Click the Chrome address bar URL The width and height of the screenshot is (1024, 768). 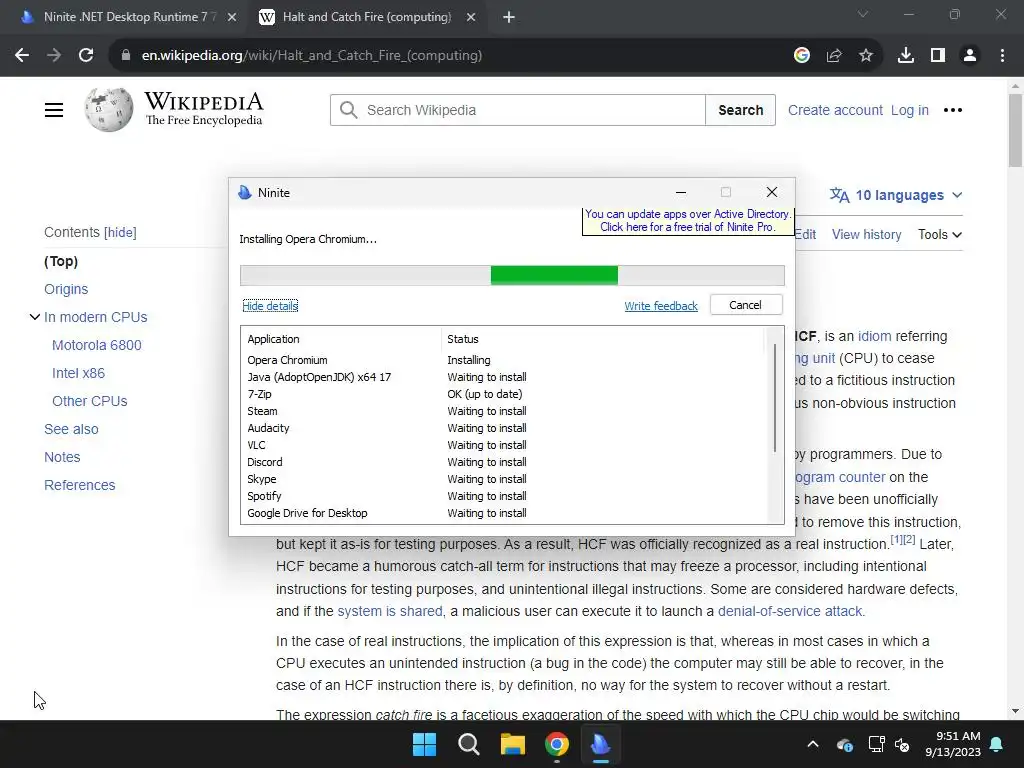point(312,56)
